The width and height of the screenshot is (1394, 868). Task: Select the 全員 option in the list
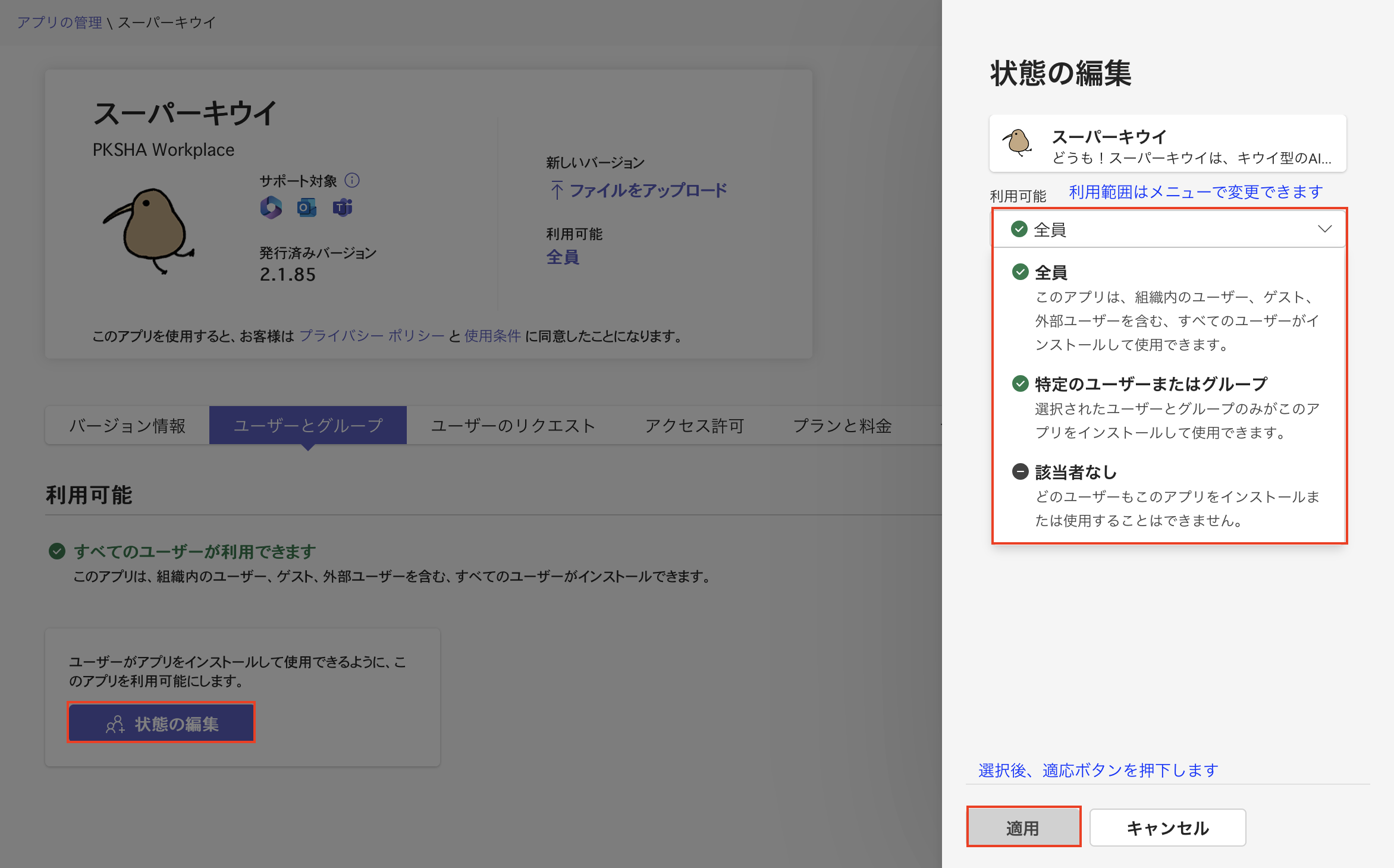[x=1168, y=308]
